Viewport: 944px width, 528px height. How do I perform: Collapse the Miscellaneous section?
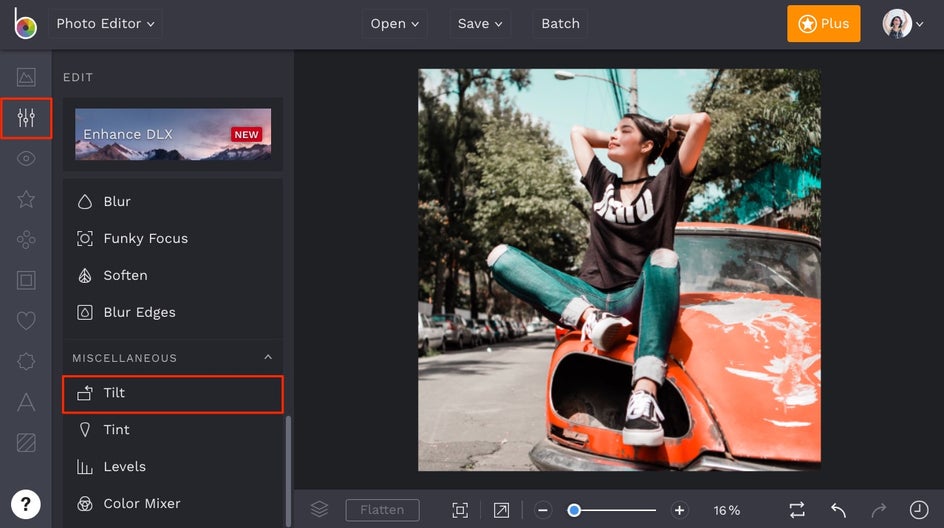tap(268, 357)
